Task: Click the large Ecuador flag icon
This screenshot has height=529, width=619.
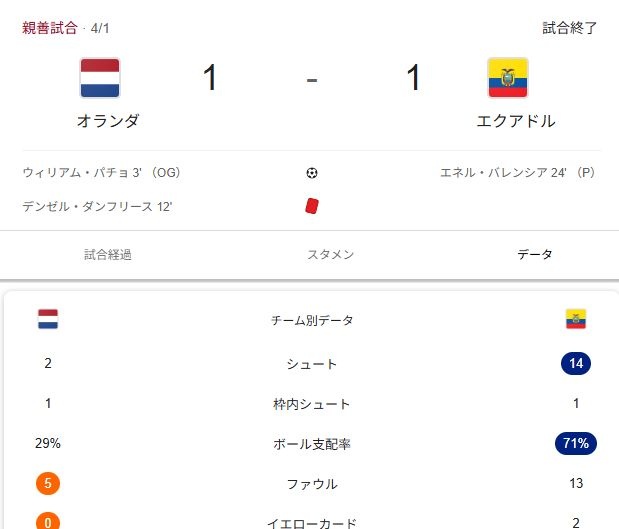Action: tap(508, 78)
